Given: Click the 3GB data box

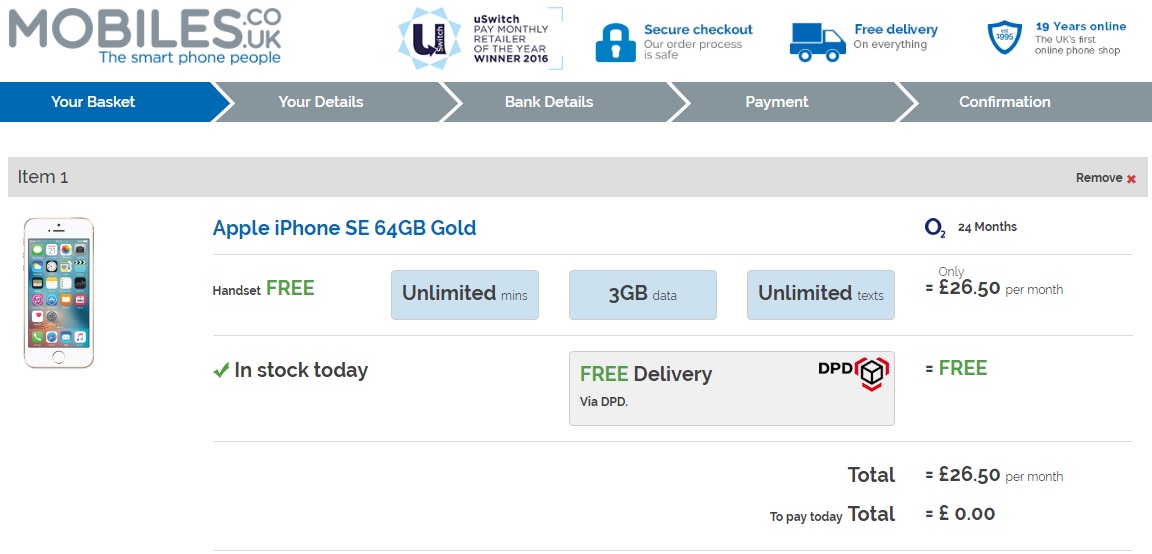Looking at the screenshot, I should [642, 294].
